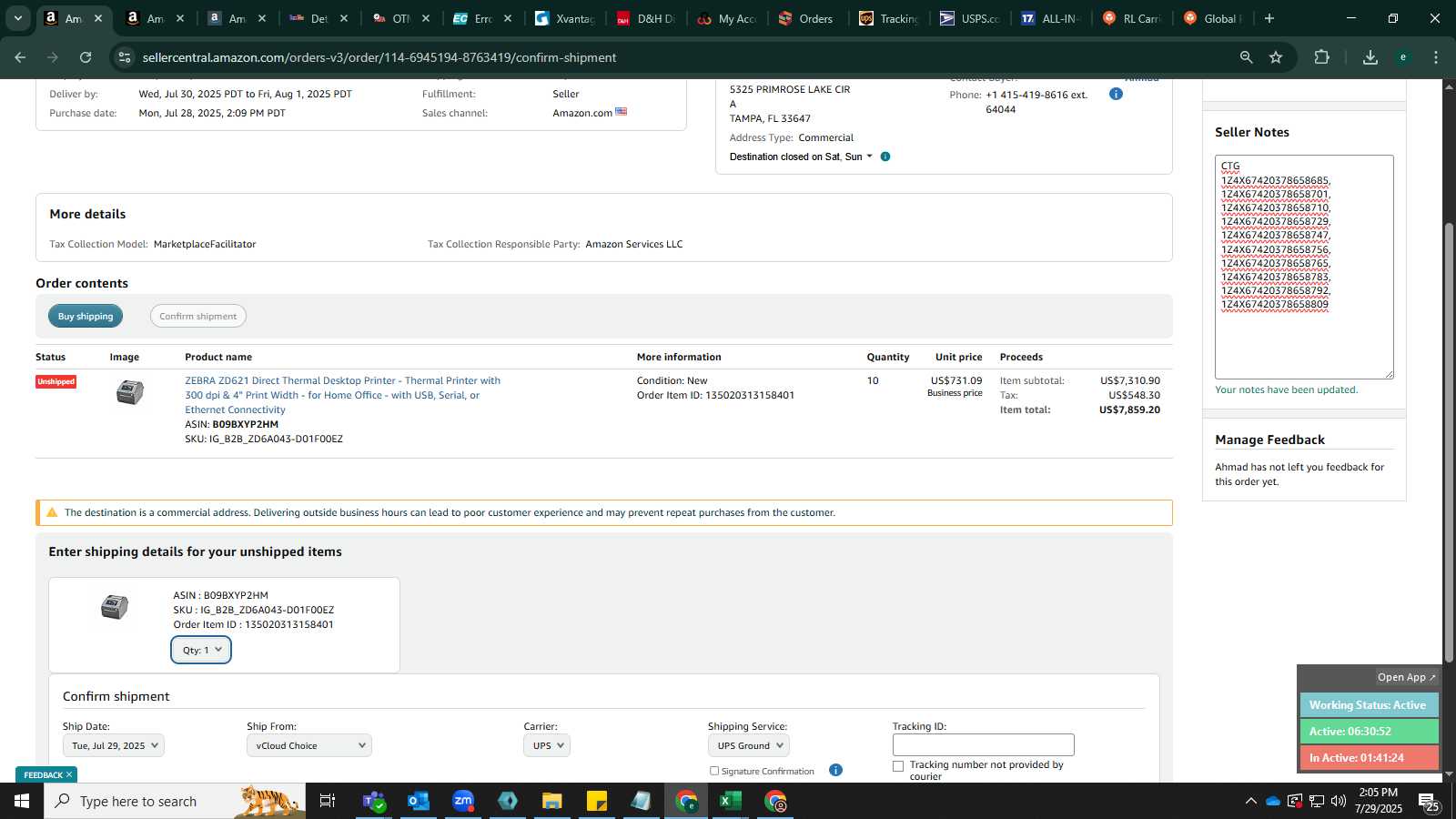Open volume control in system tray
The image size is (1456, 819).
tap(1339, 801)
